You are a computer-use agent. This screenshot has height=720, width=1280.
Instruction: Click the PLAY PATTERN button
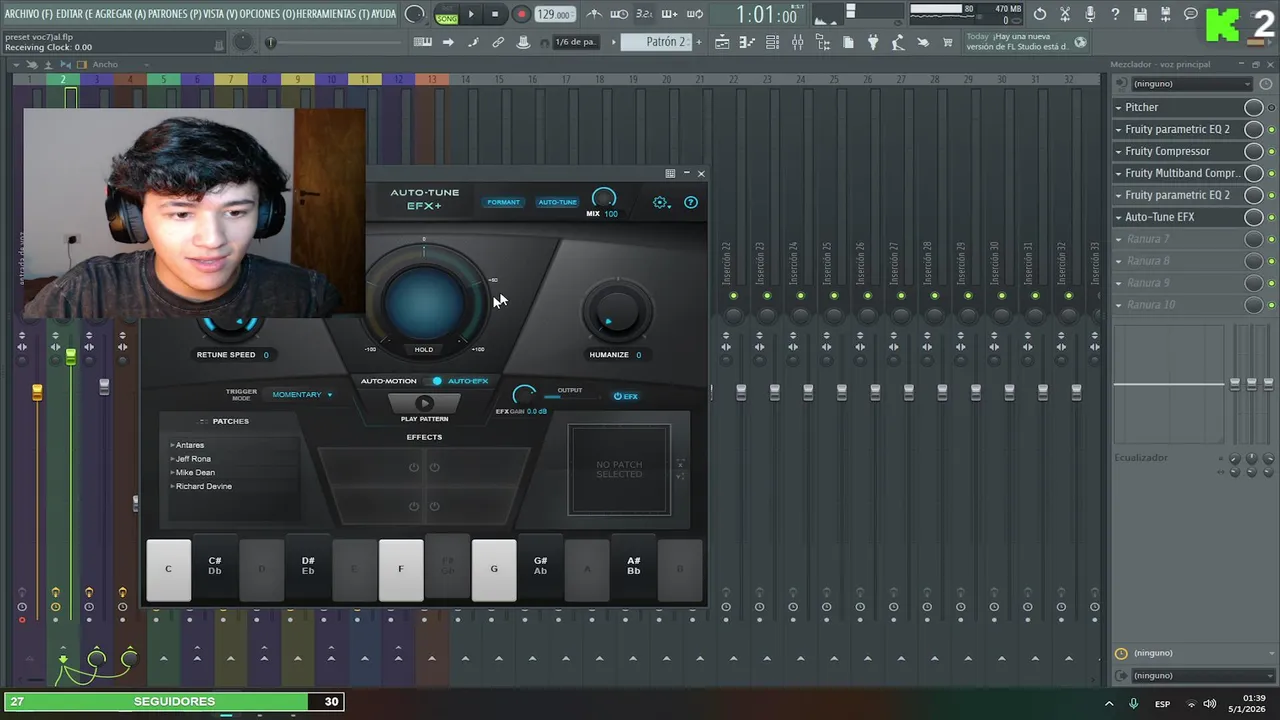[x=424, y=404]
